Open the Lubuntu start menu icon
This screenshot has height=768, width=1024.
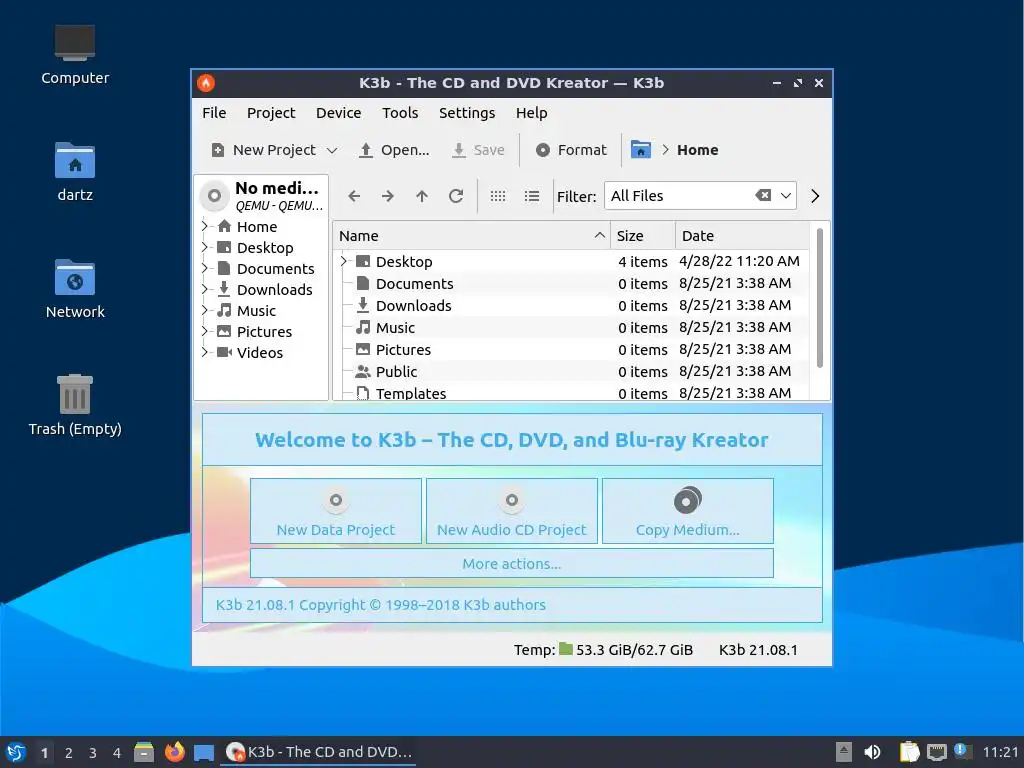click(16, 752)
